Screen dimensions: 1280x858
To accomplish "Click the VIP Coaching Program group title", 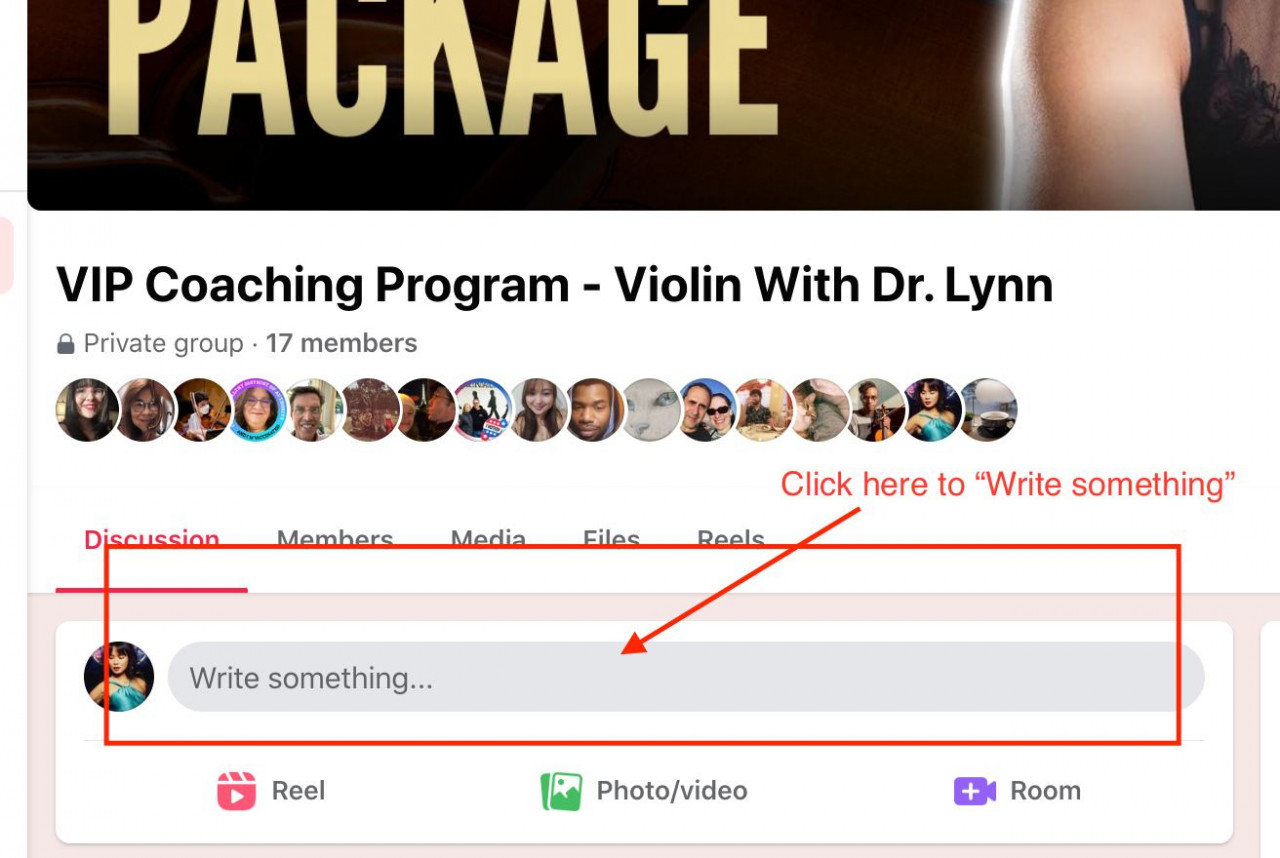I will [555, 285].
